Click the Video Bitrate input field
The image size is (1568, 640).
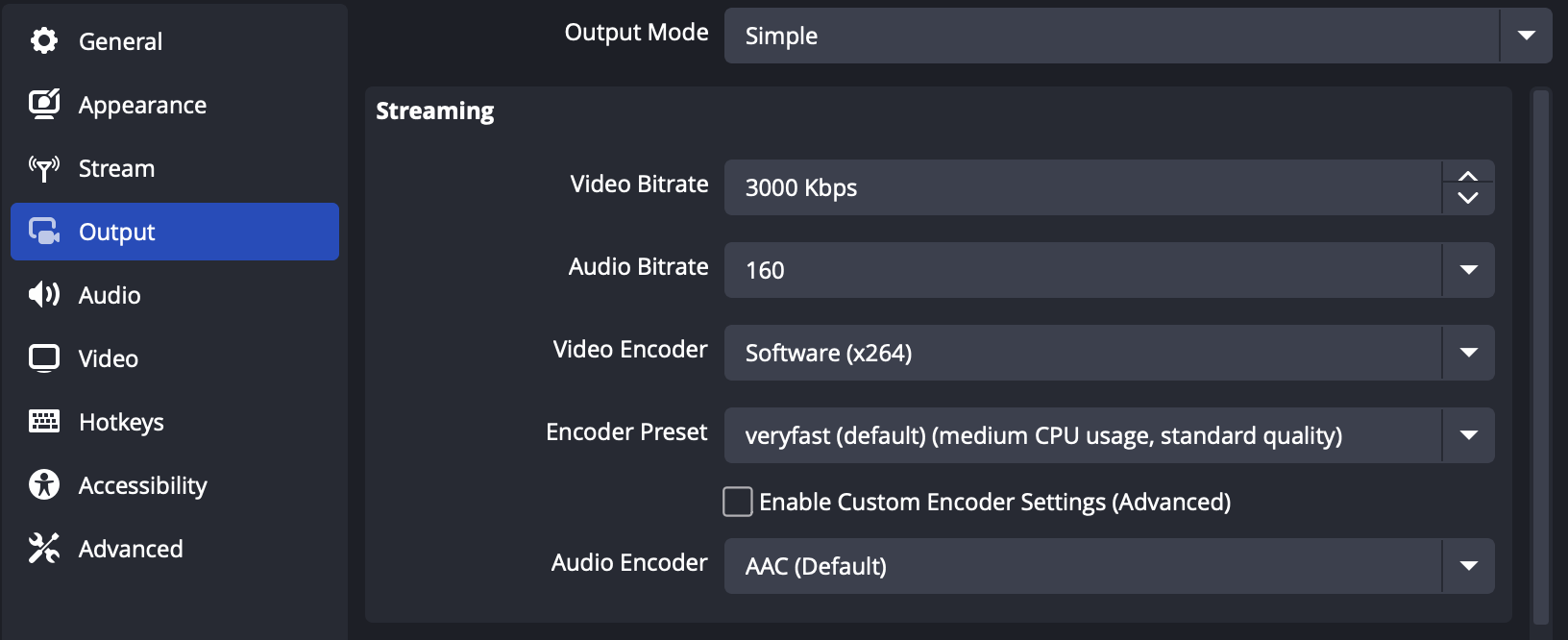click(1081, 187)
